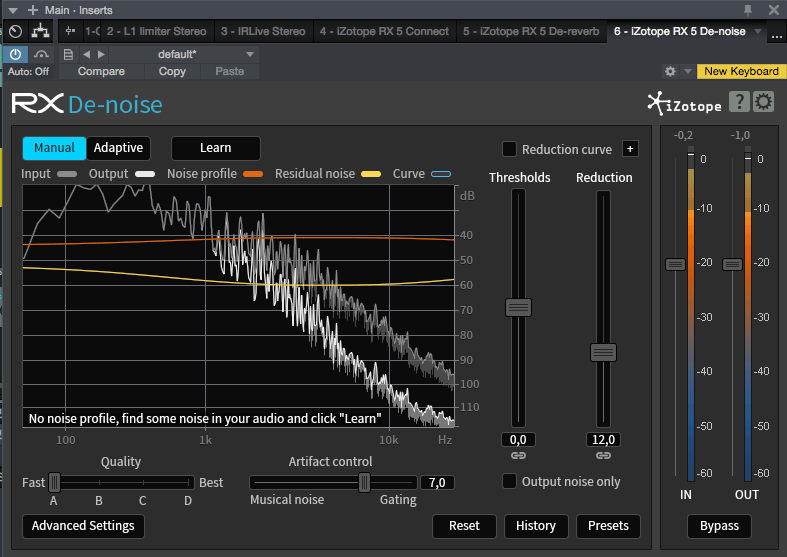This screenshot has height=557, width=787.
Task: Expand the arrow next to the gear near New Keyboard
Action: (687, 72)
